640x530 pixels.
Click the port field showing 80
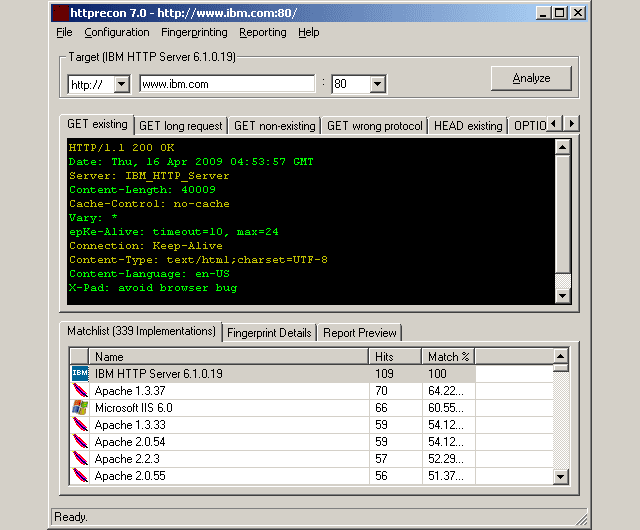point(351,85)
